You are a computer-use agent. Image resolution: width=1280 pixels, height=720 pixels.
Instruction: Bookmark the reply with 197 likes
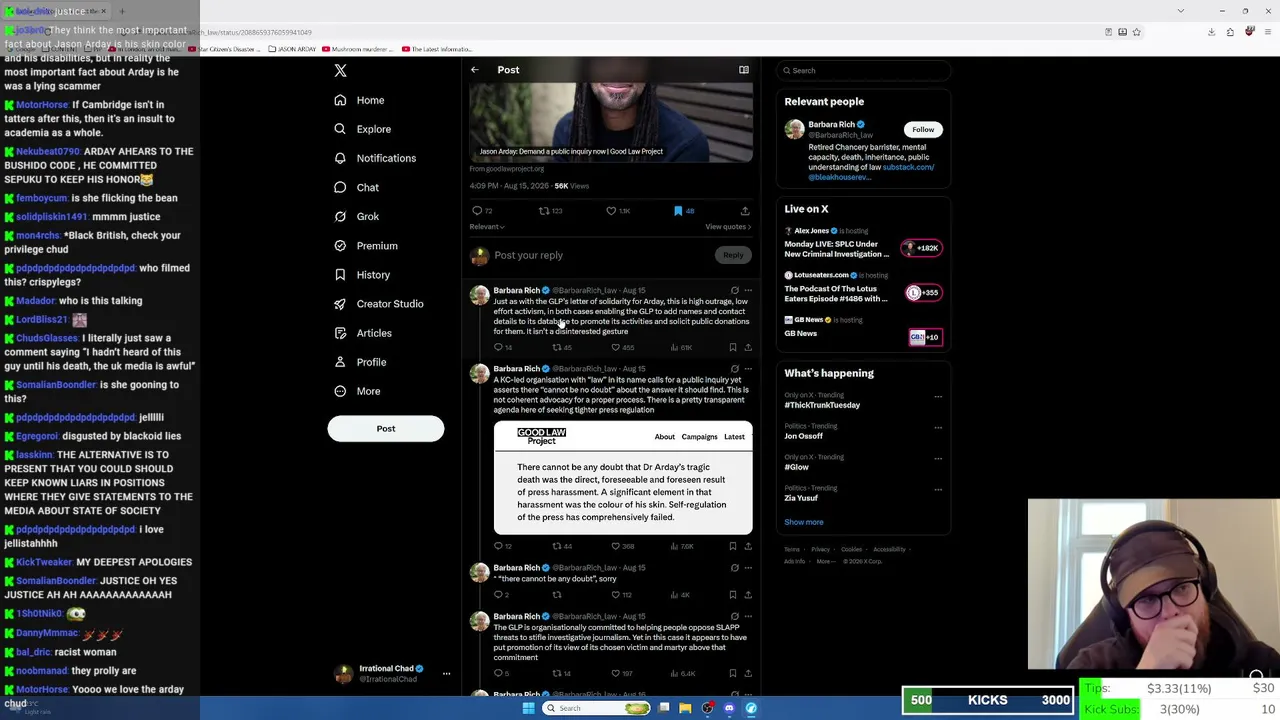pos(733,673)
